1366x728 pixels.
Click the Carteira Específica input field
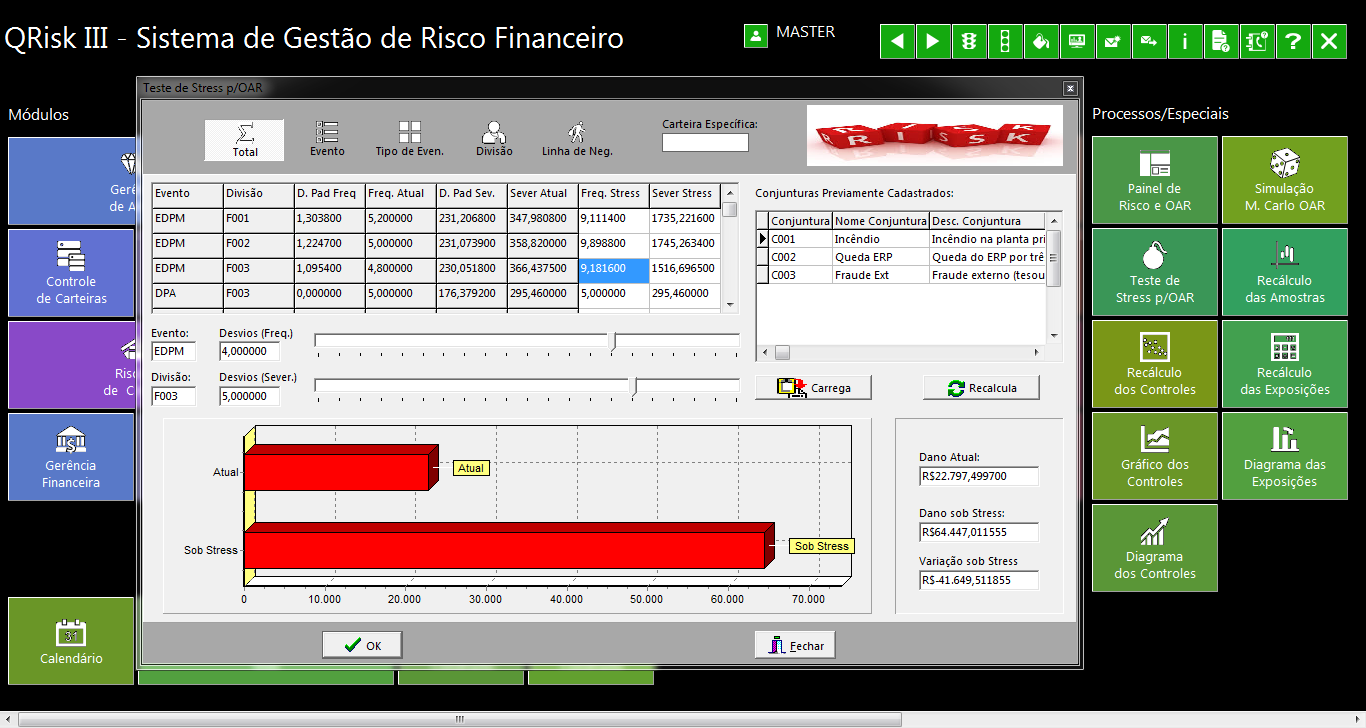pos(705,143)
